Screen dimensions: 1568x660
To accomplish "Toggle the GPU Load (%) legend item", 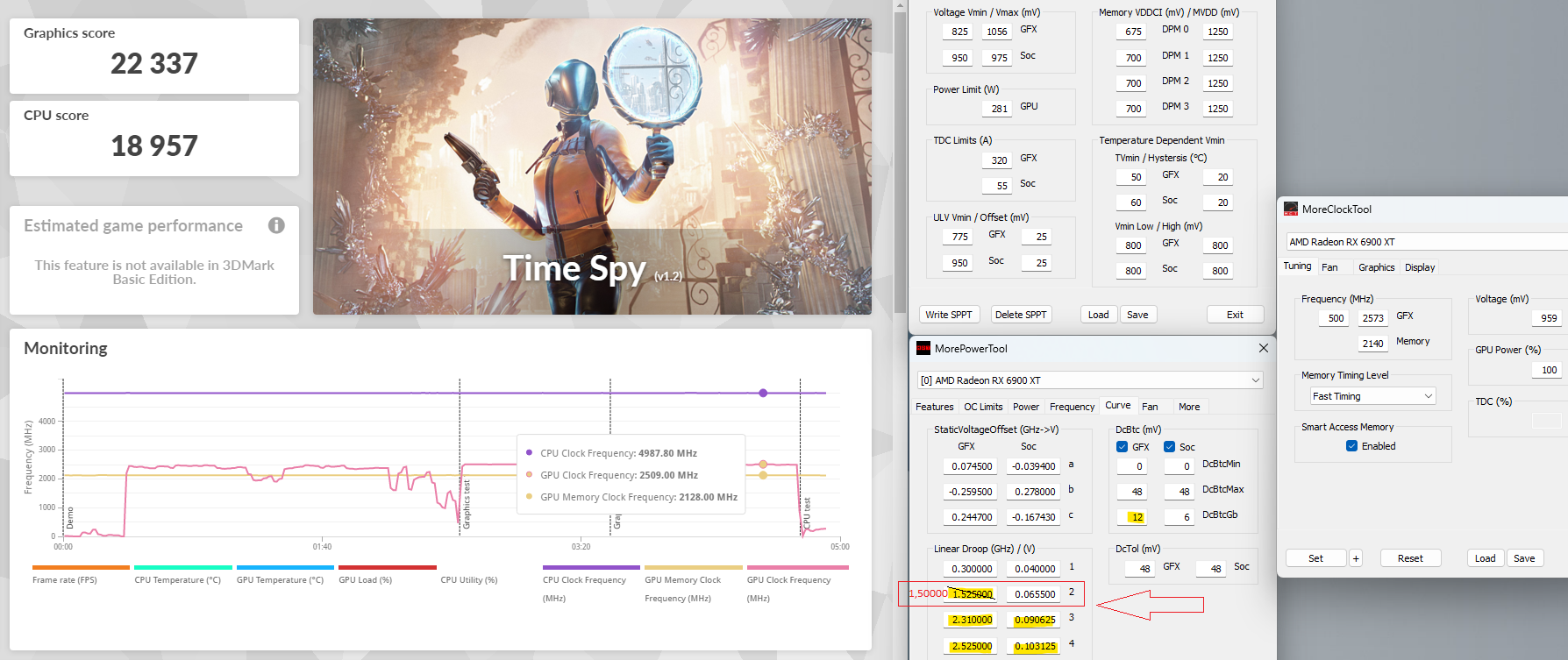I will (388, 574).
